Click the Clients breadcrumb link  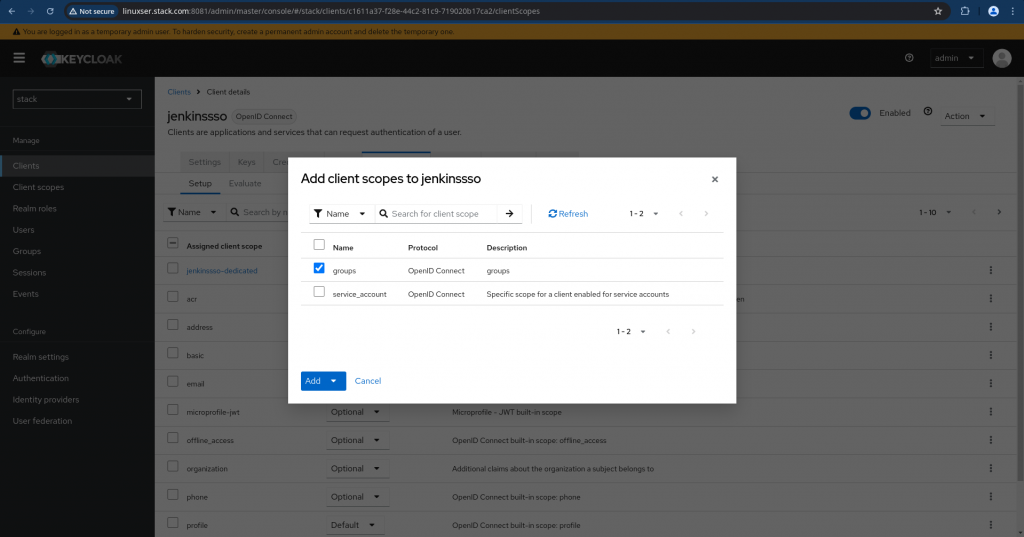pyautogui.click(x=179, y=92)
